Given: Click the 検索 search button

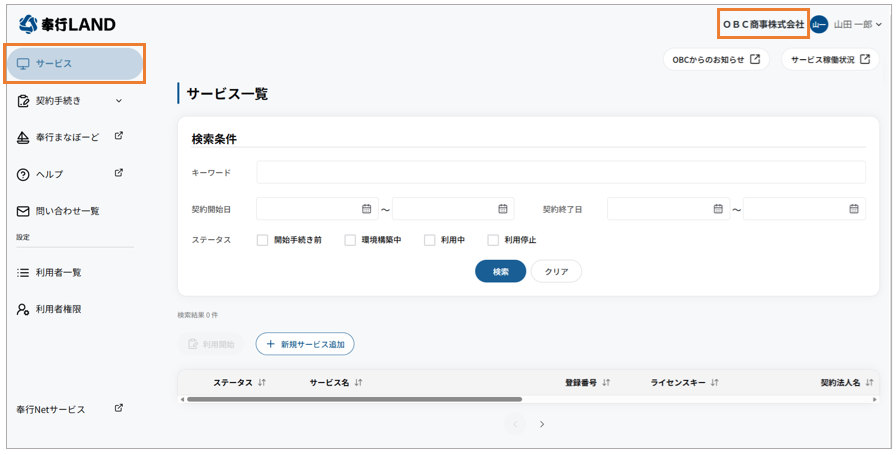Looking at the screenshot, I should pyautogui.click(x=500, y=271).
